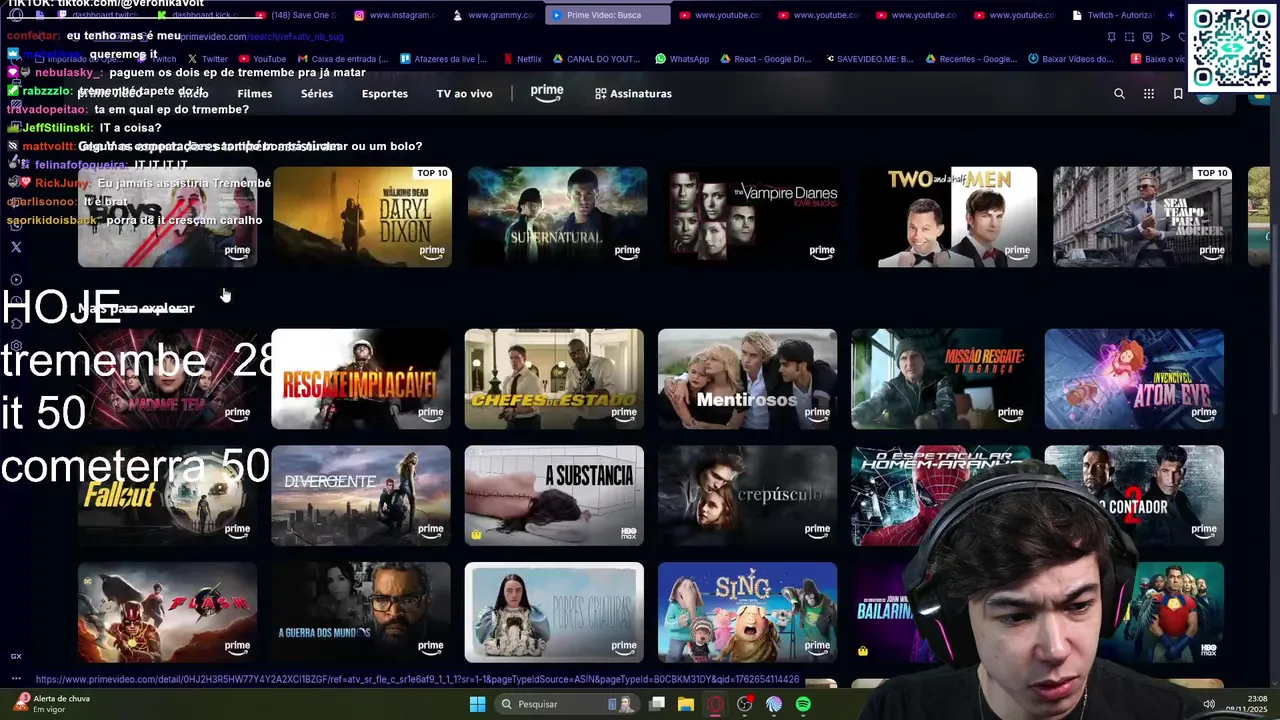This screenshot has width=1280, height=720.
Task: Open the X (Twitter) icon in browser sidebar
Action: point(15,247)
